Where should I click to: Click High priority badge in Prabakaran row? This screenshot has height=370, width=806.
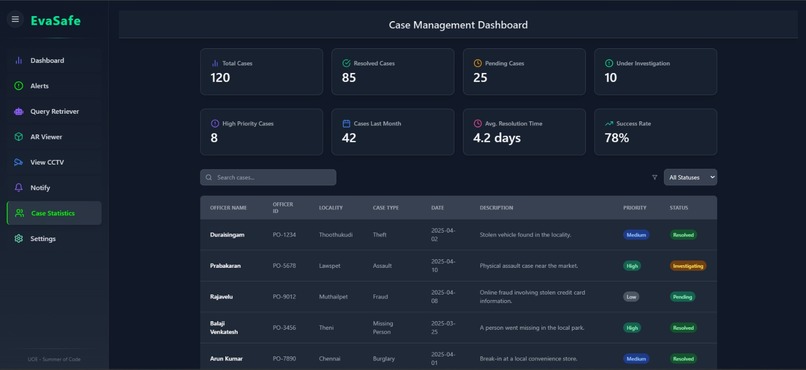632,266
